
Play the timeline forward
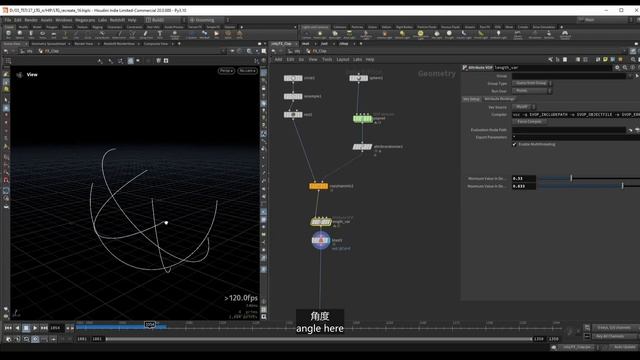[35, 328]
